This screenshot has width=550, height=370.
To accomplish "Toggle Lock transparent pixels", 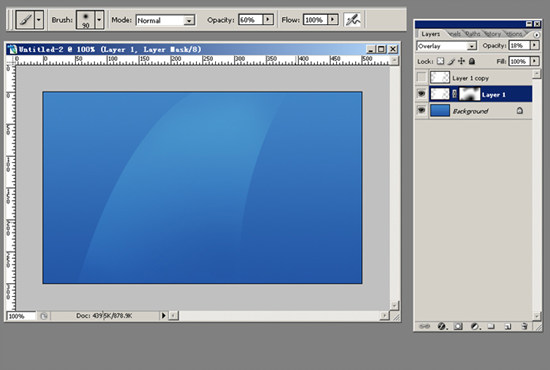I will pos(440,61).
